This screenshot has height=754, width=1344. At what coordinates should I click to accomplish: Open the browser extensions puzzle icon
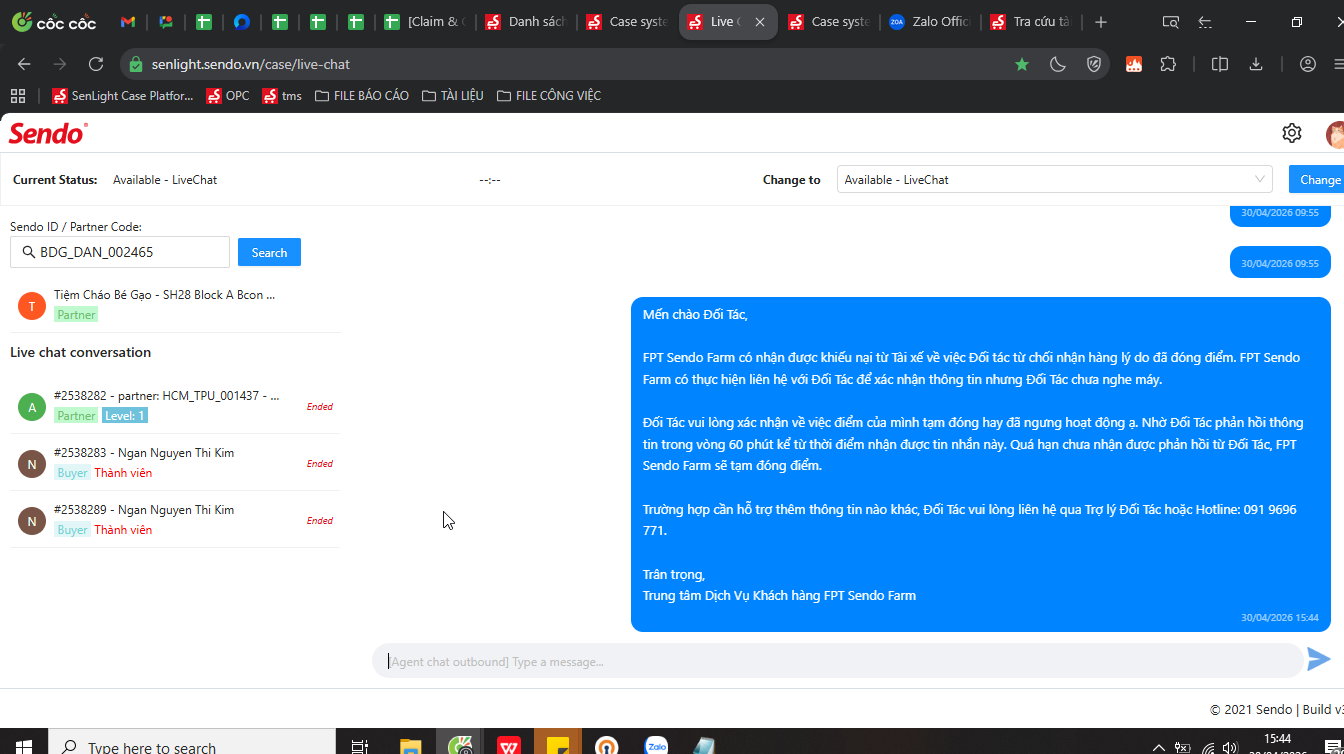(1168, 64)
